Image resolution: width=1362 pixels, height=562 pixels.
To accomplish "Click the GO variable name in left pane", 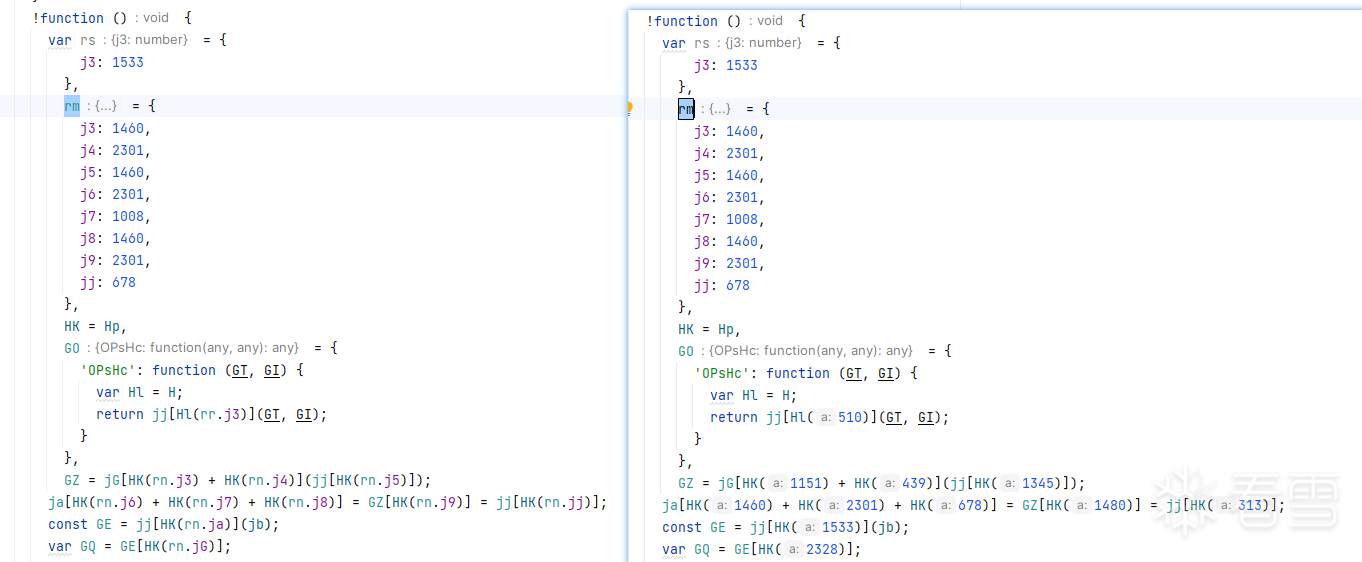I will (72, 348).
